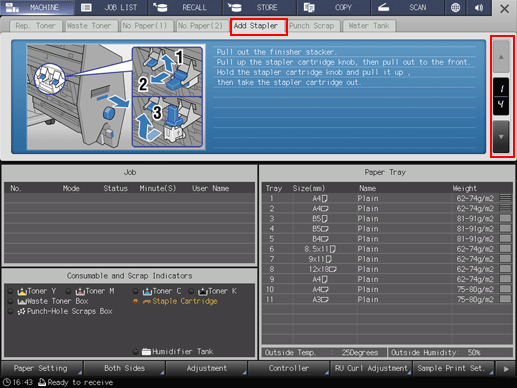Select tray 11 A3 row

(x=387, y=299)
